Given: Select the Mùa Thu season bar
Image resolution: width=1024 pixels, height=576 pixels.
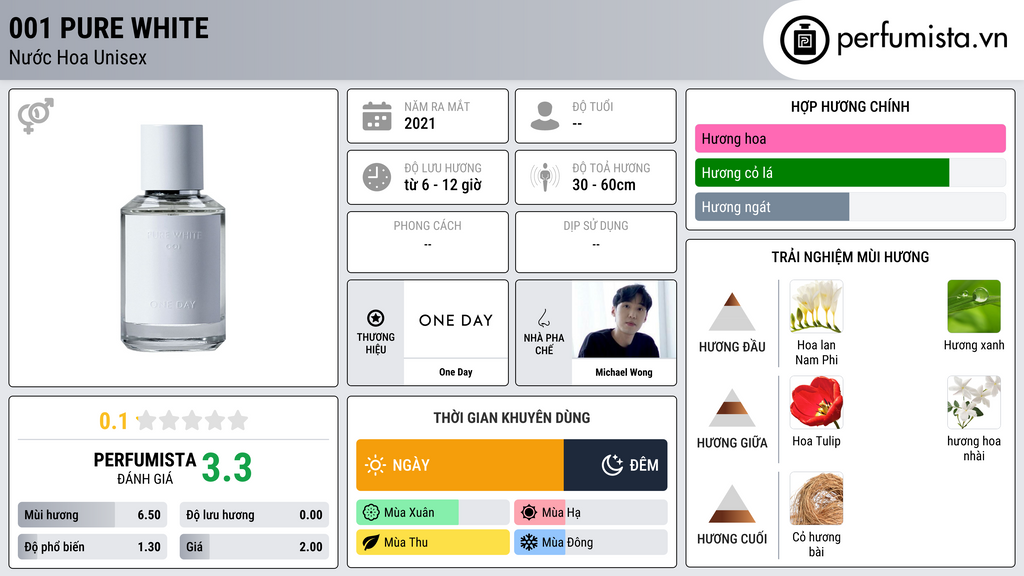Looking at the screenshot, I should pyautogui.click(x=433, y=542).
